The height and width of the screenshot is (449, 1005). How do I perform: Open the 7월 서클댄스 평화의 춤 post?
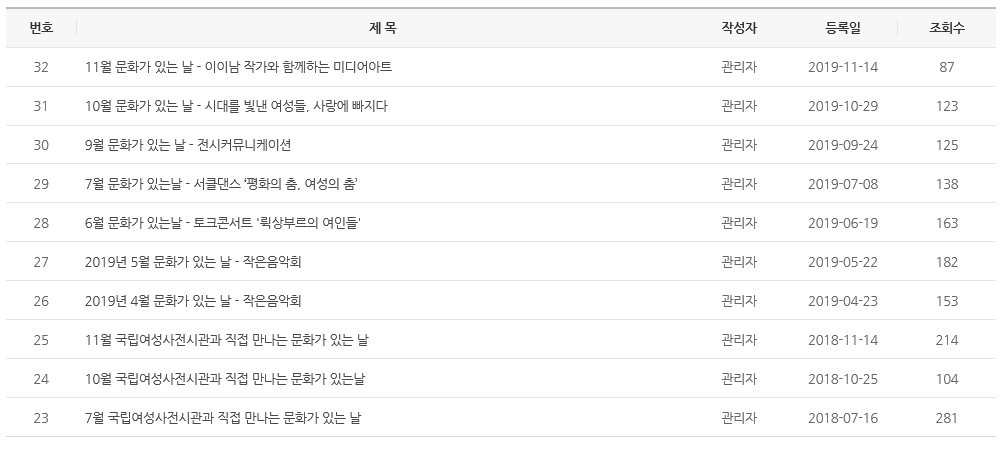coord(222,184)
